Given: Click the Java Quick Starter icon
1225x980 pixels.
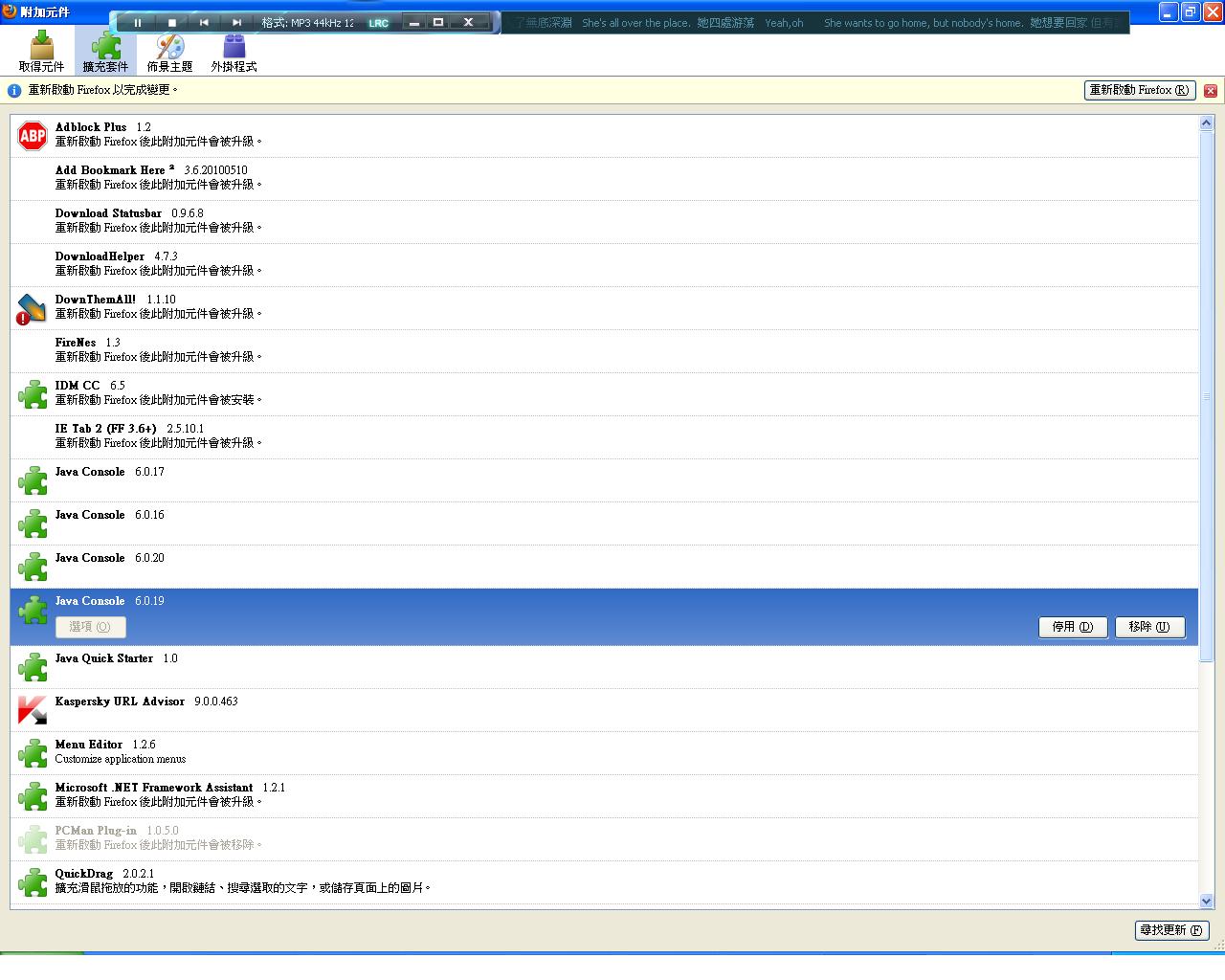Looking at the screenshot, I should click(x=33, y=667).
